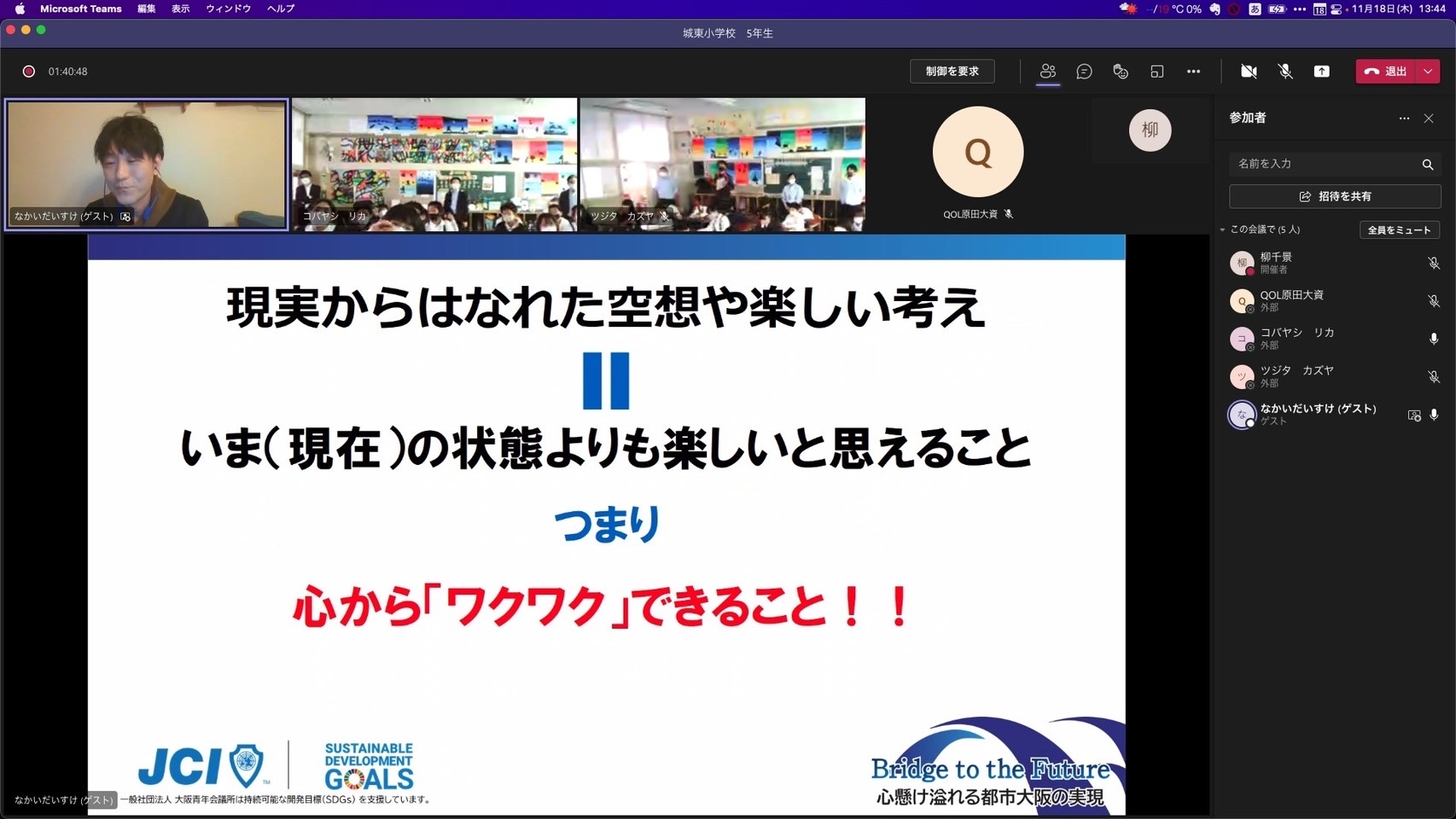This screenshot has height=819, width=1456.
Task: Click the 制御を要求 button
Action: [952, 72]
